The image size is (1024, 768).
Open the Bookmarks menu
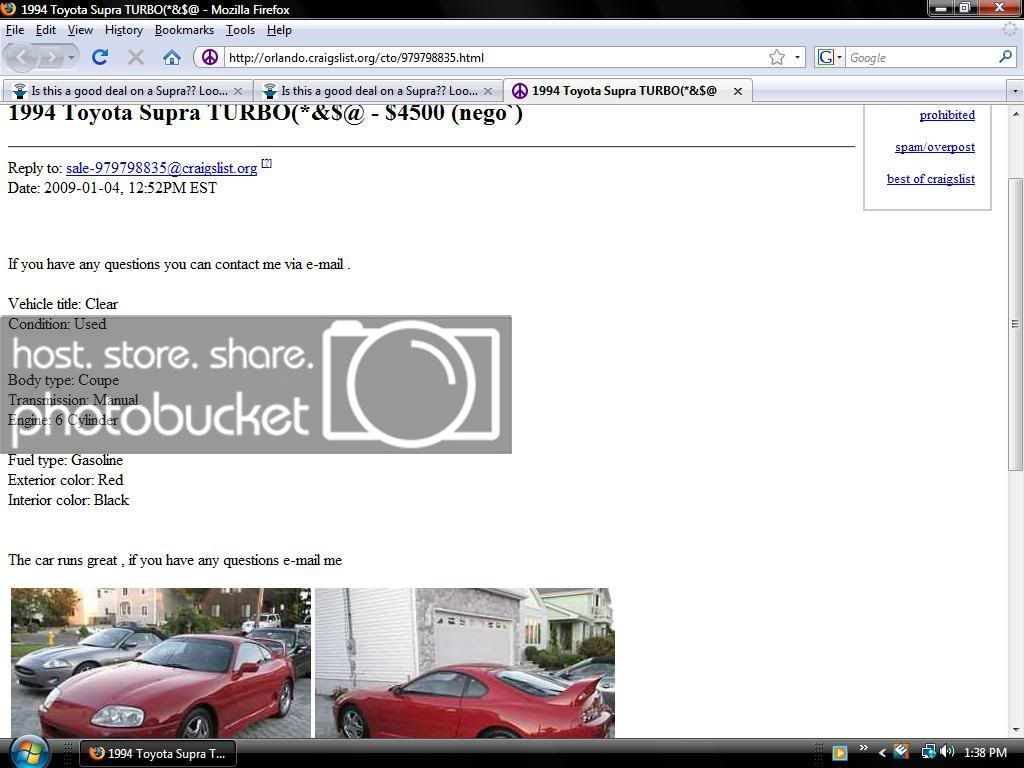(x=184, y=30)
